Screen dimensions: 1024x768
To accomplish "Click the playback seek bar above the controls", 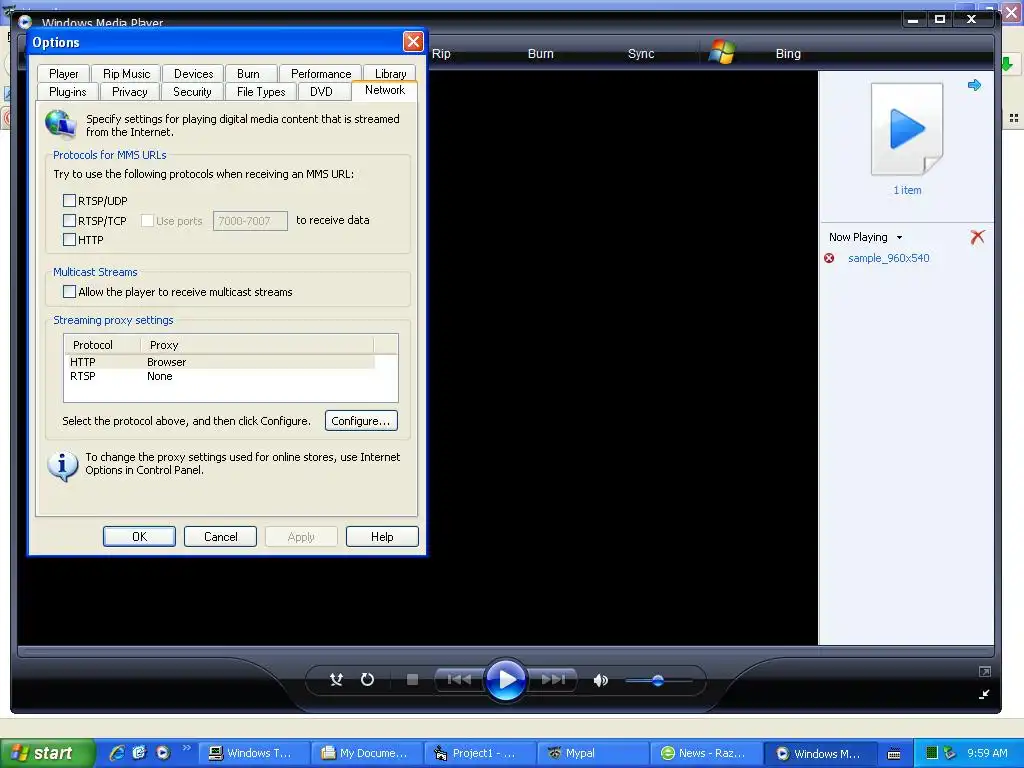I will [505, 651].
